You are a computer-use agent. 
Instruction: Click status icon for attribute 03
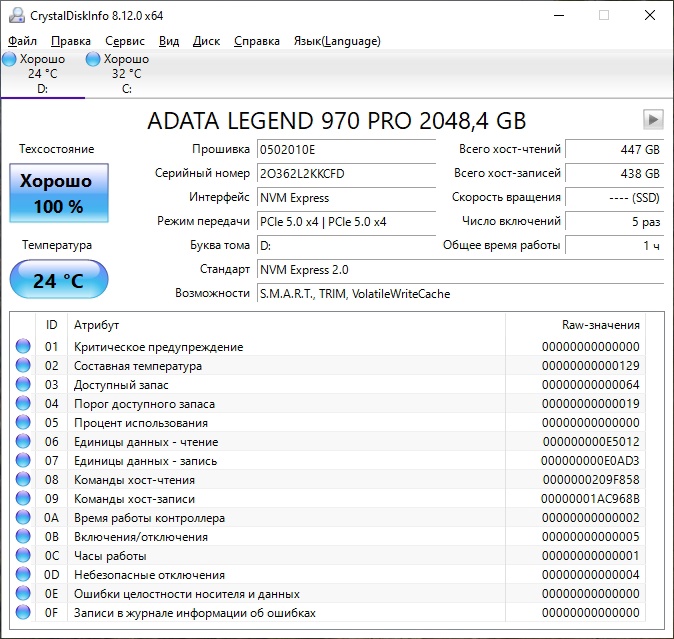point(23,384)
